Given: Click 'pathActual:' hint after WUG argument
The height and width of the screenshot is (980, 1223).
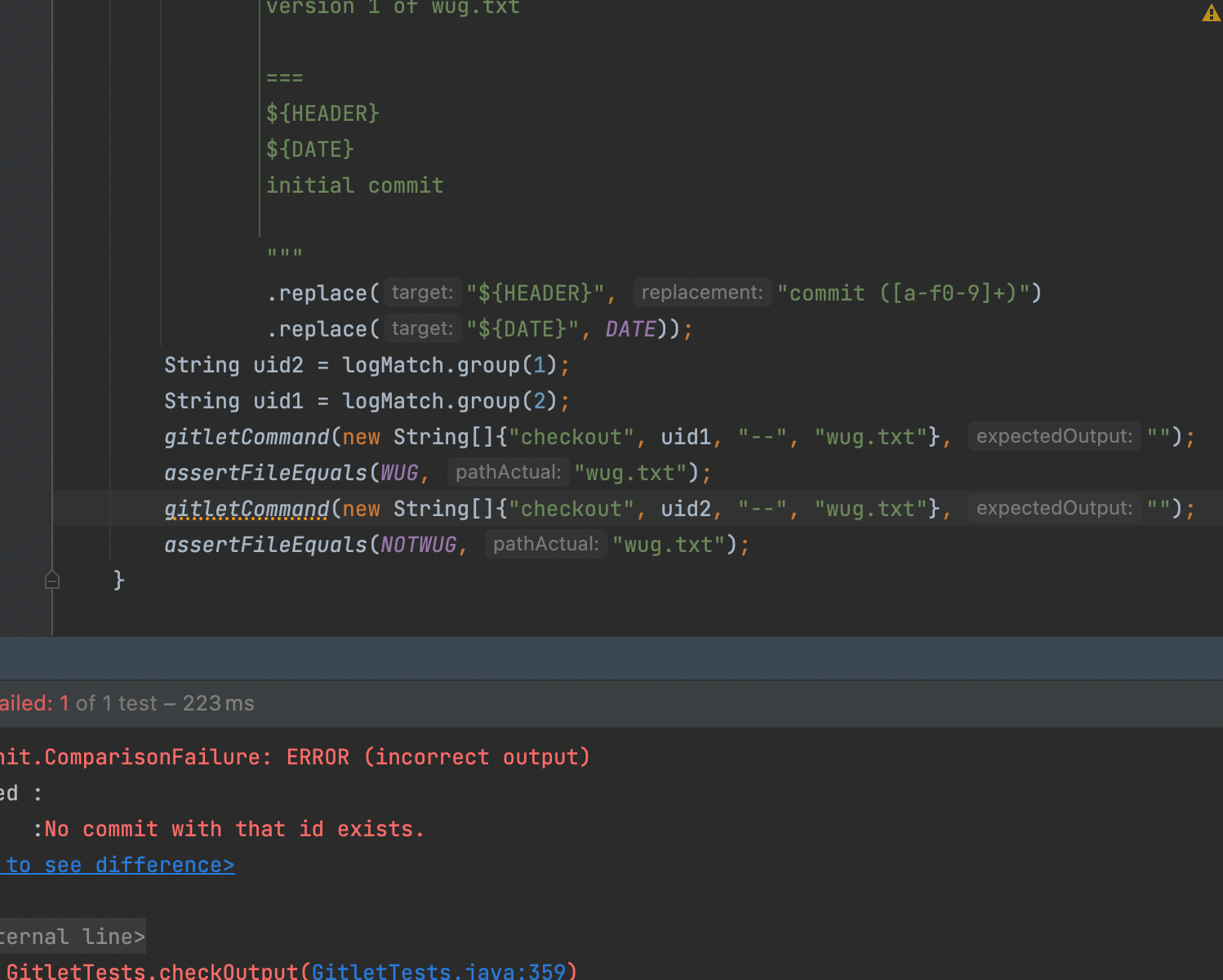Looking at the screenshot, I should 508,472.
